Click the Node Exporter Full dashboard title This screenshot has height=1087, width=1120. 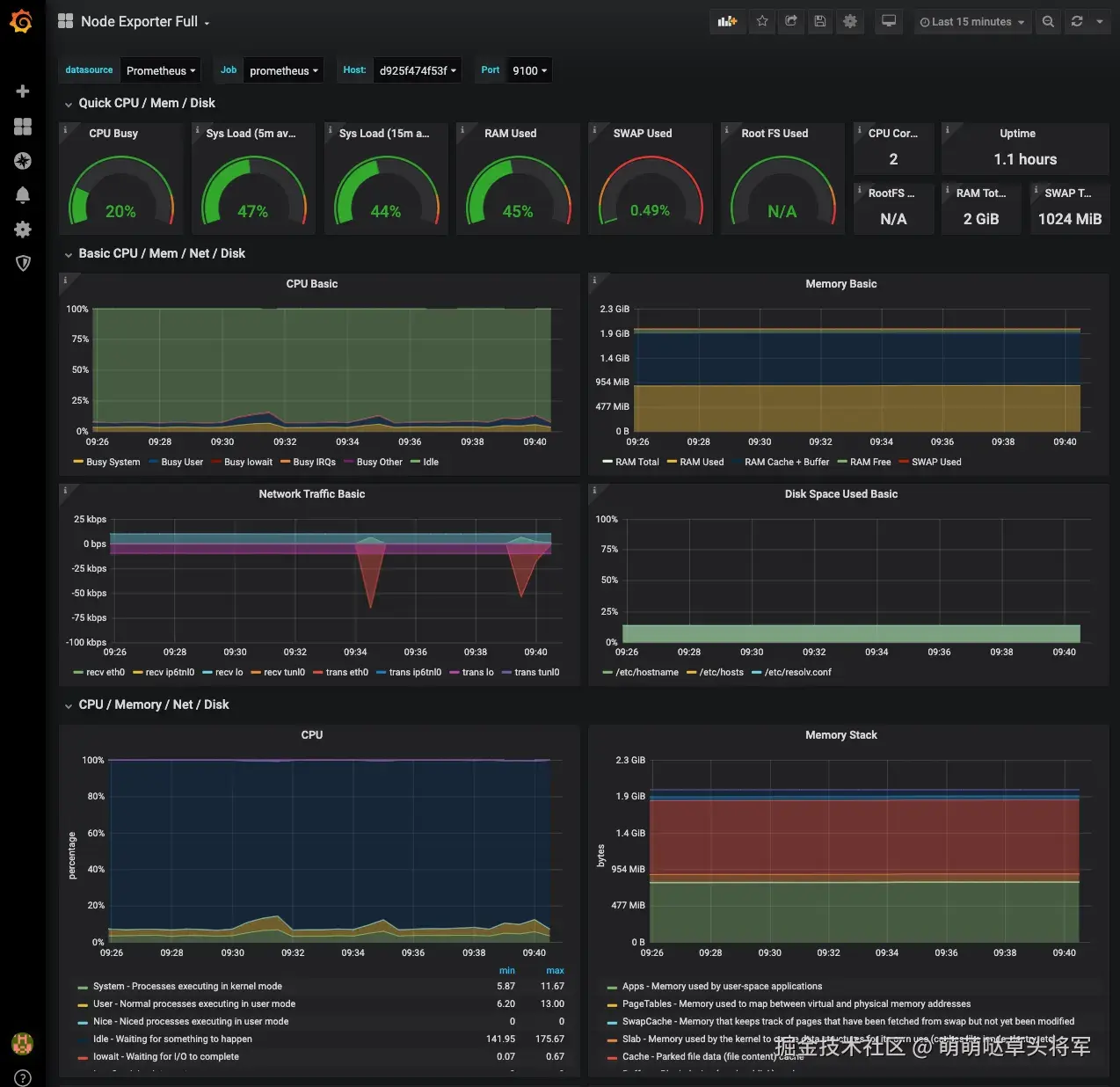click(139, 22)
